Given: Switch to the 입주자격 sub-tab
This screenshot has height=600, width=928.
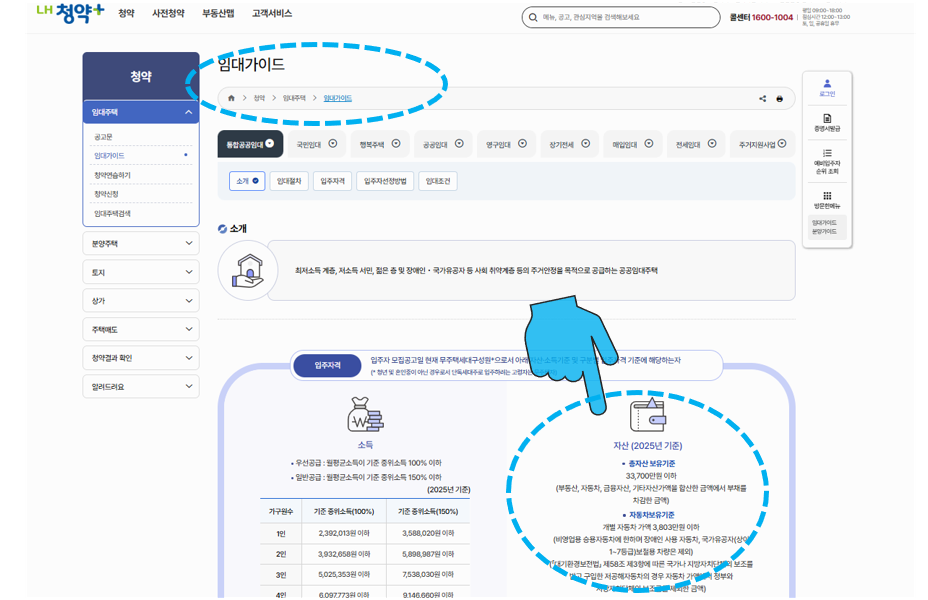Looking at the screenshot, I should click(332, 182).
